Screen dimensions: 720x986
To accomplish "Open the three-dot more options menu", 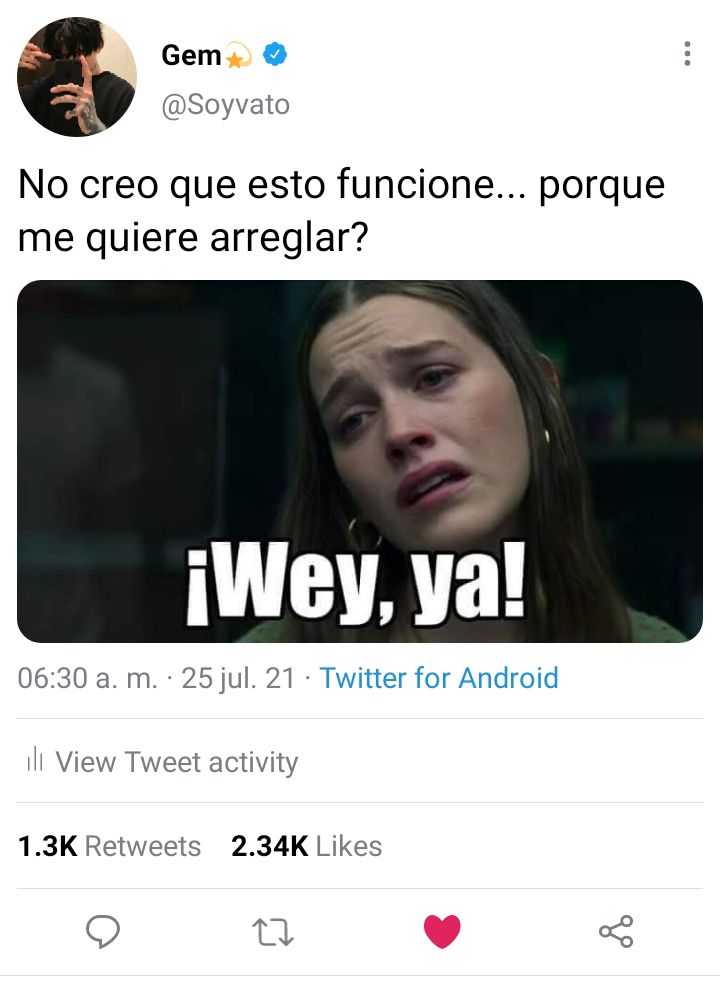I will tap(687, 54).
